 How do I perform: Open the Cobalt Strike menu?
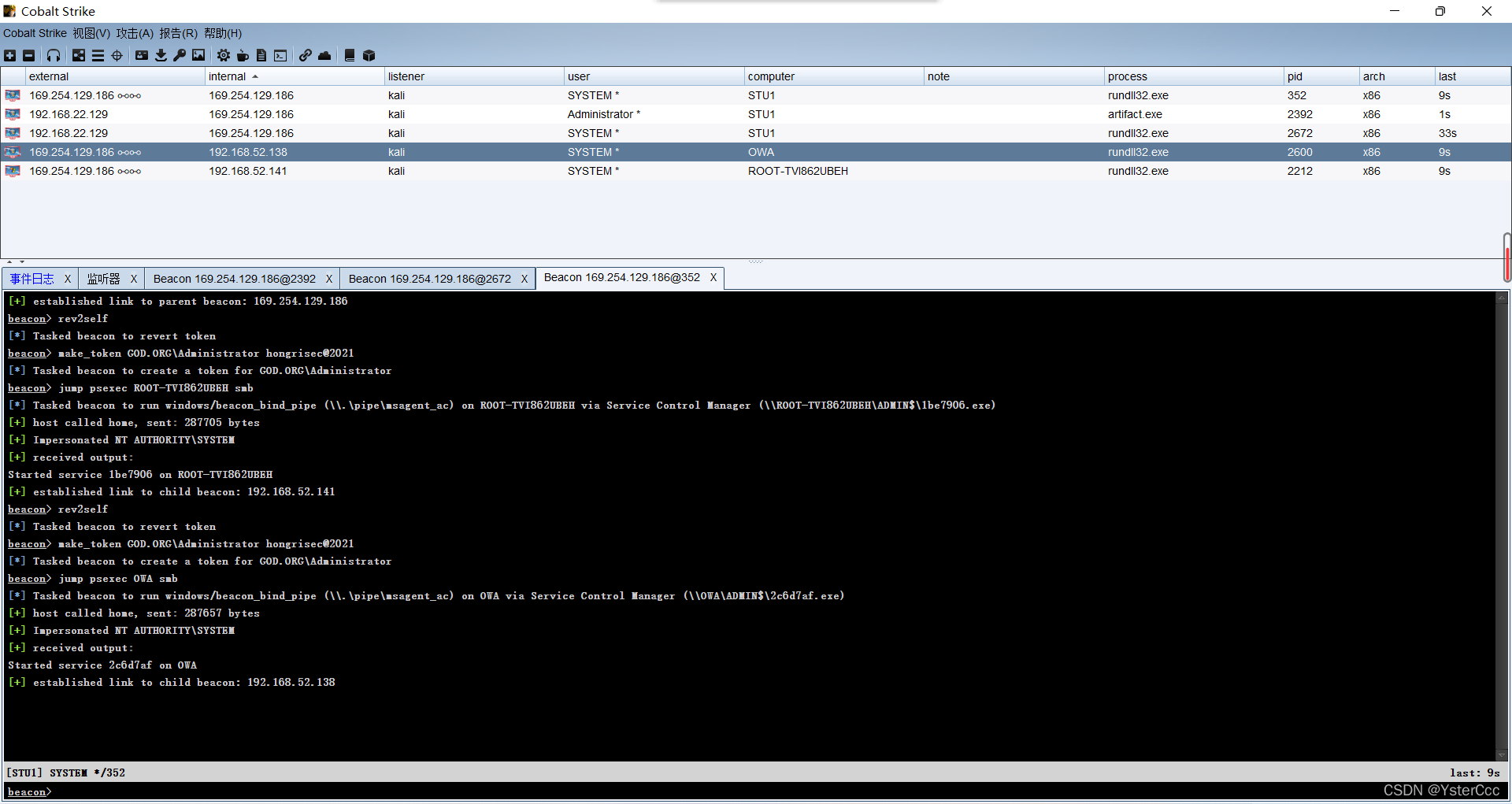pyautogui.click(x=35, y=33)
